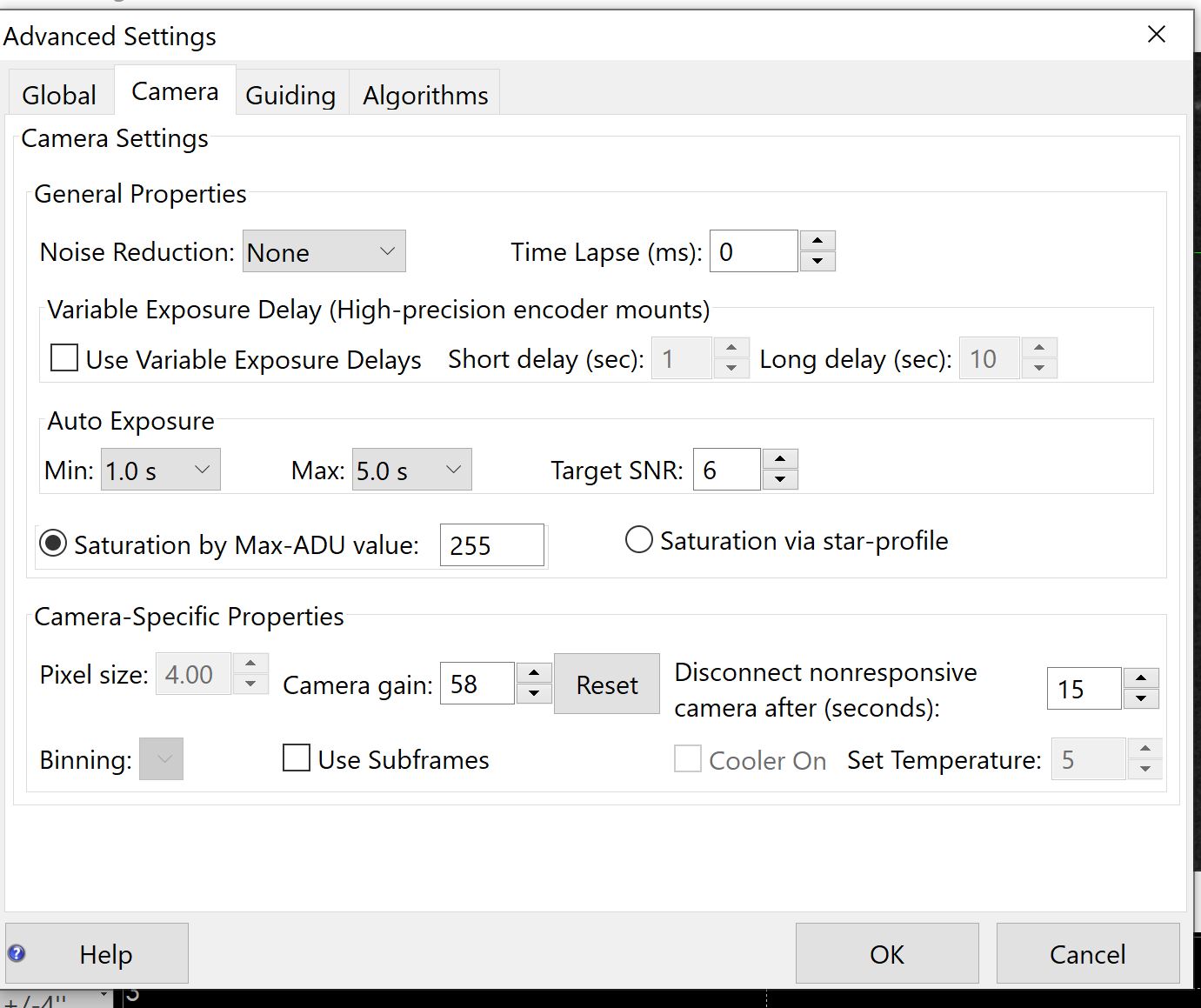Select Saturation via star-profile option
The width and height of the screenshot is (1201, 1008).
[639, 539]
